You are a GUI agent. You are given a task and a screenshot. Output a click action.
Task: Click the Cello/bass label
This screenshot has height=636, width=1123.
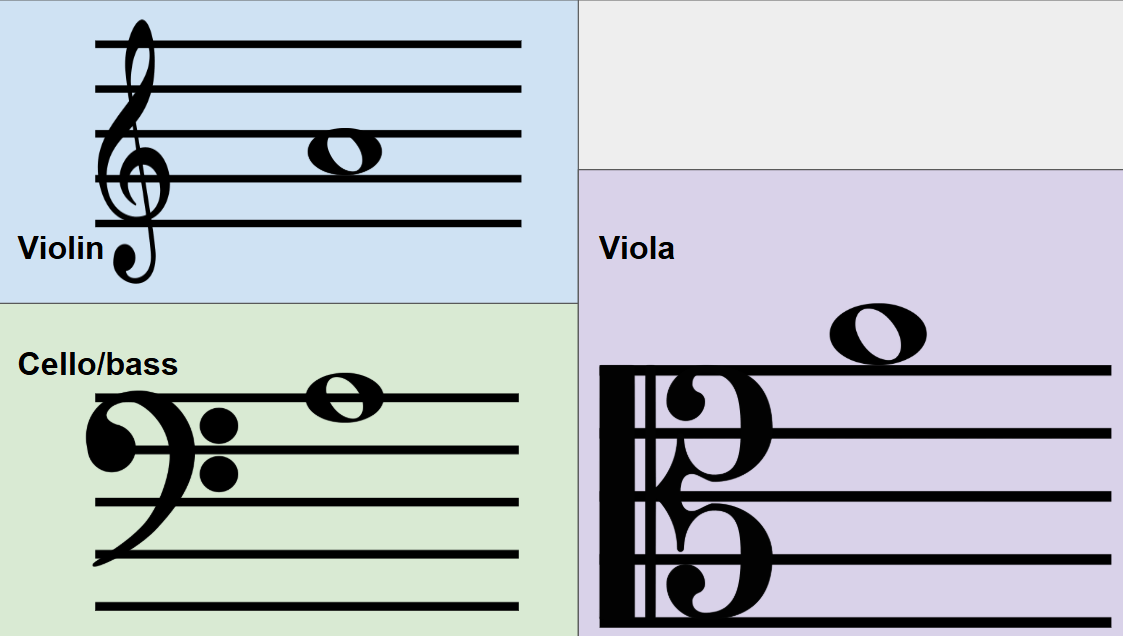97,364
